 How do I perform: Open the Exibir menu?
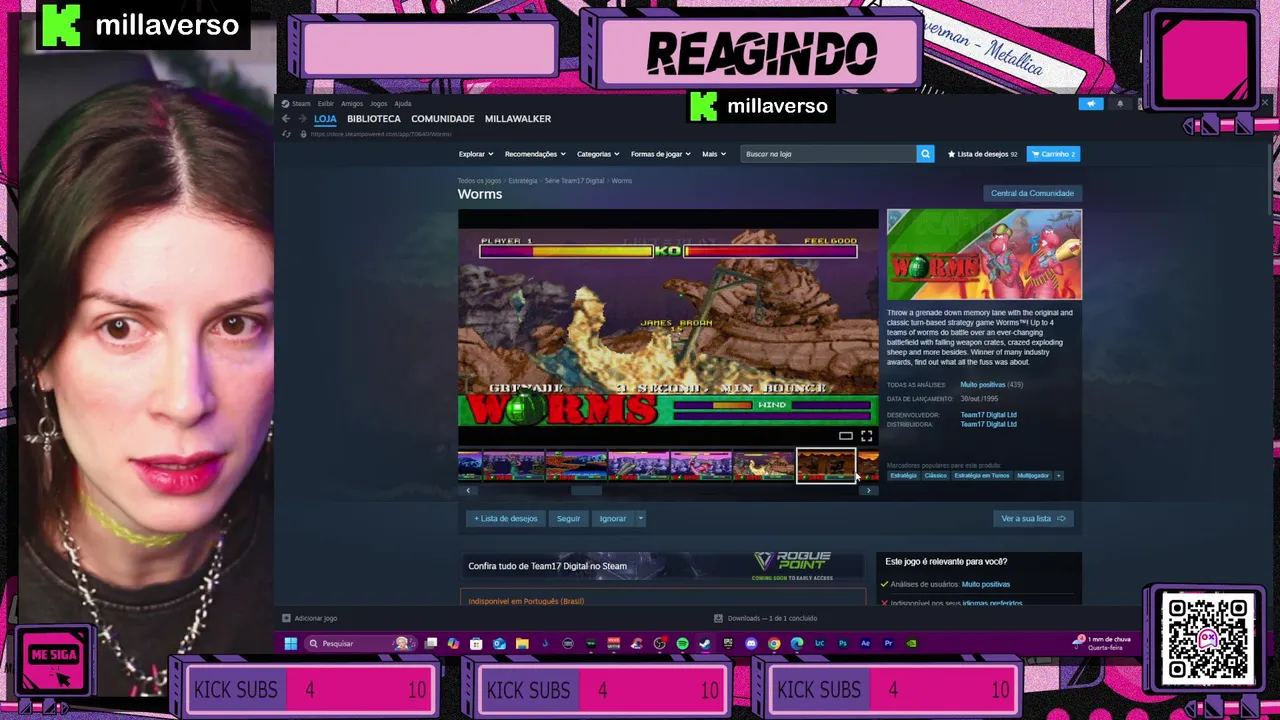326,103
